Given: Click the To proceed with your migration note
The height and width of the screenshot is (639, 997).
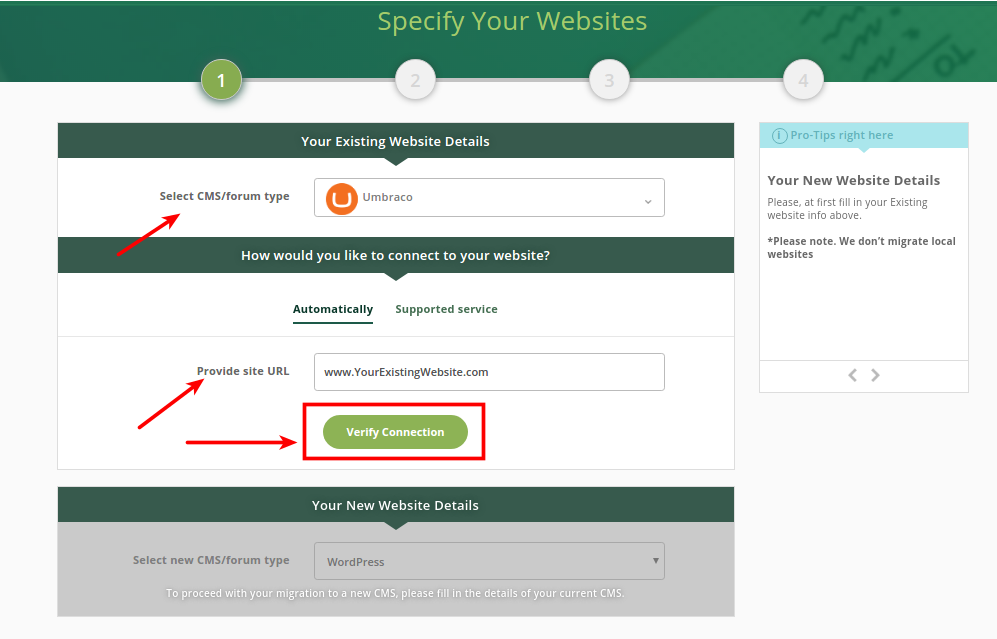Looking at the screenshot, I should point(395,593).
